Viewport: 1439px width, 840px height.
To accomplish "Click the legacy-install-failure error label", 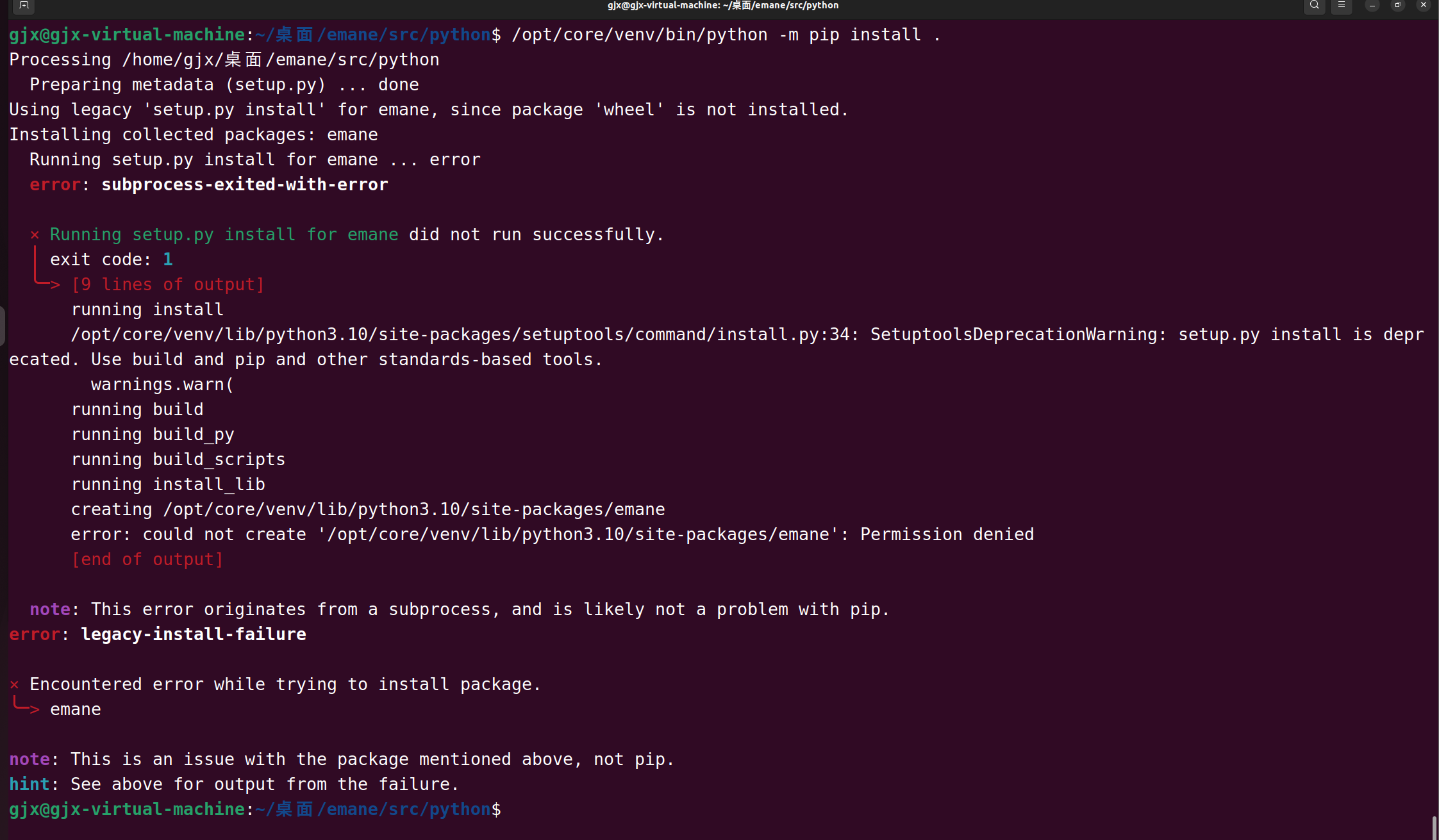I will click(193, 634).
